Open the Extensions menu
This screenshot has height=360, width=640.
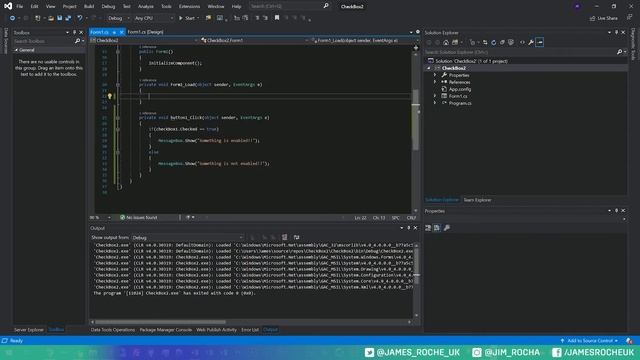tap(189, 7)
